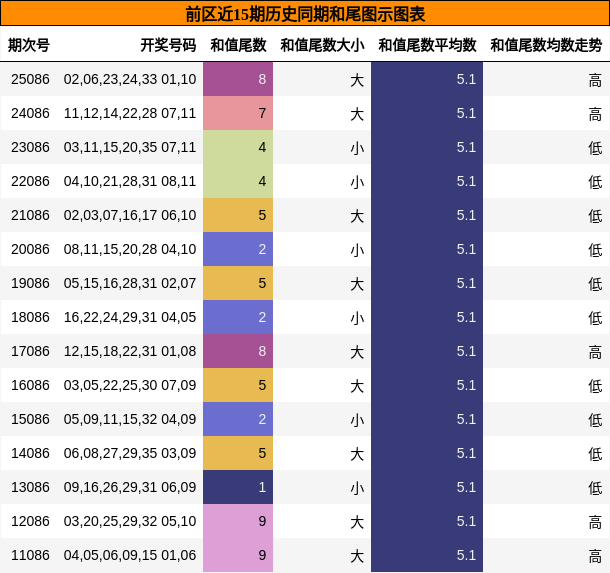Click period number 25086
The height and width of the screenshot is (573, 610).
coord(30,79)
